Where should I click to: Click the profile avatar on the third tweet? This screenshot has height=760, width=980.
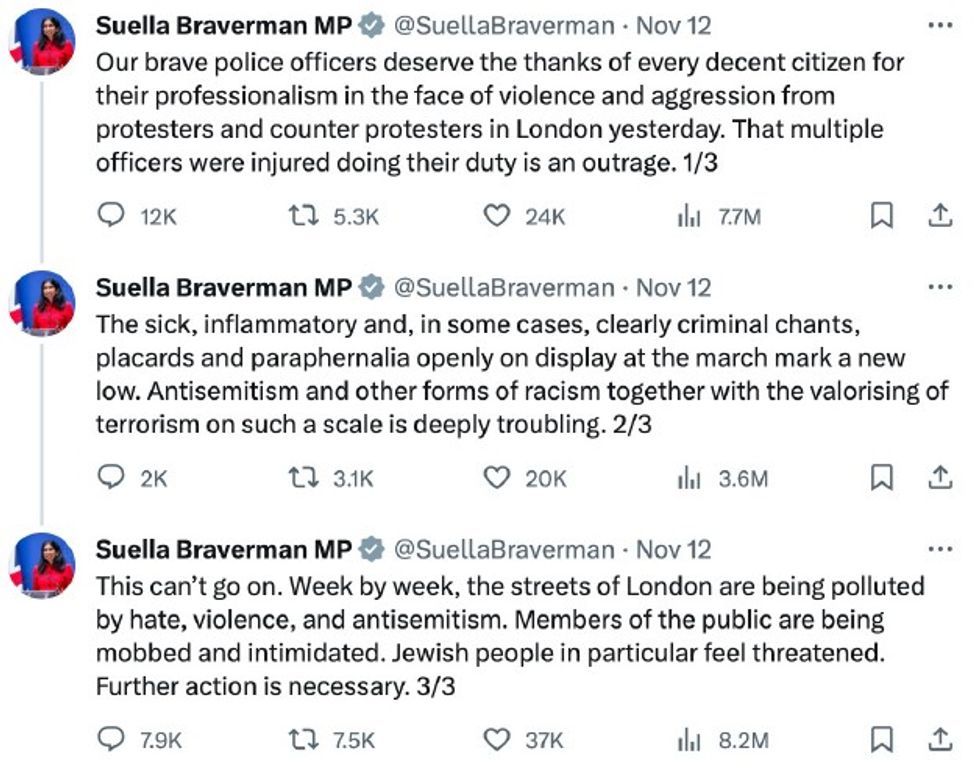coord(43,564)
